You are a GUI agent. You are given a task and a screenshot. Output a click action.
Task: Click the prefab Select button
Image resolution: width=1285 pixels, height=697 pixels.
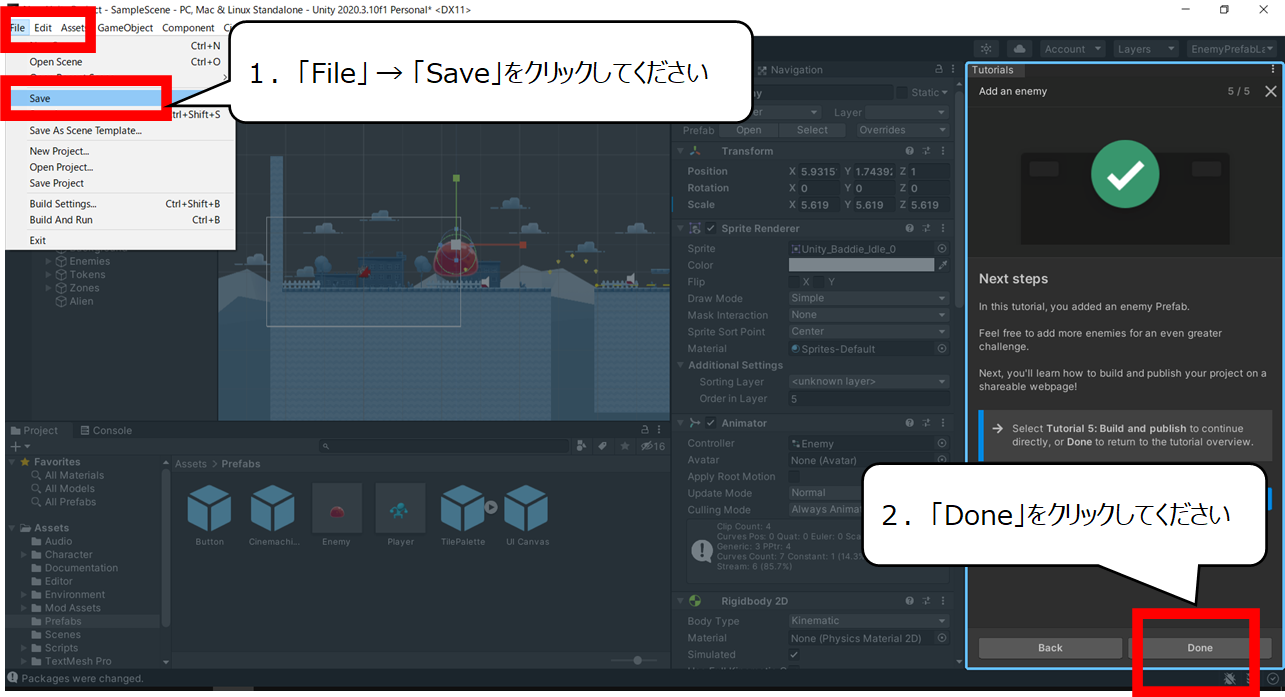812,130
